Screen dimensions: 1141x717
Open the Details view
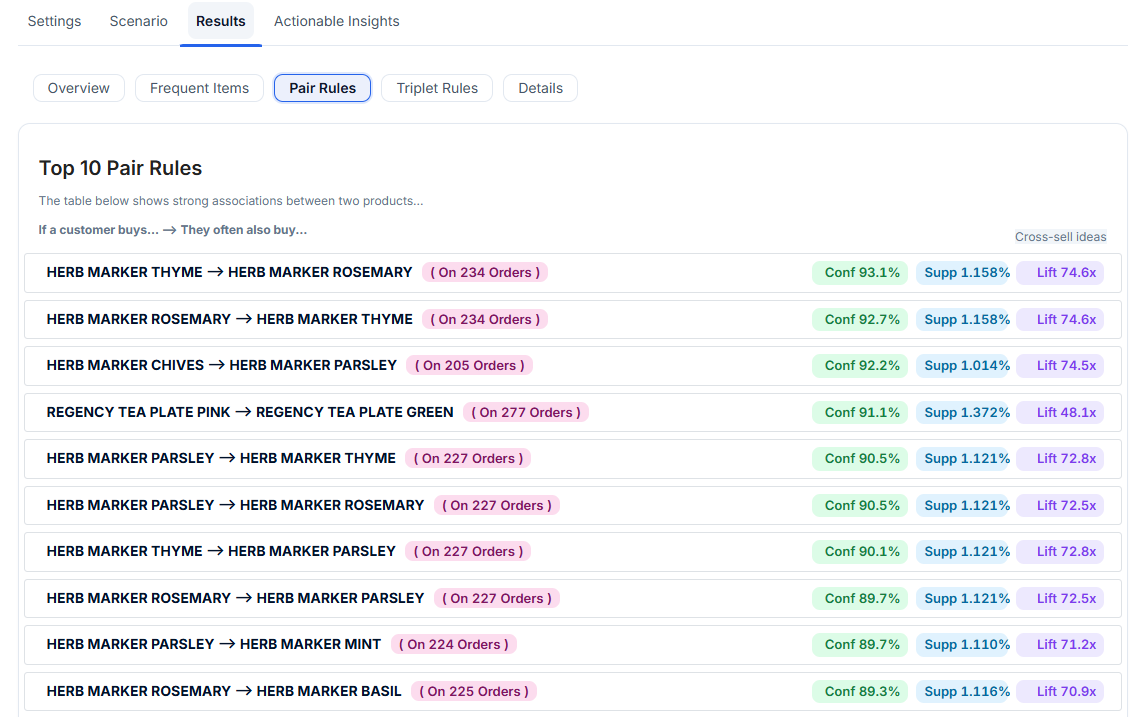(540, 88)
